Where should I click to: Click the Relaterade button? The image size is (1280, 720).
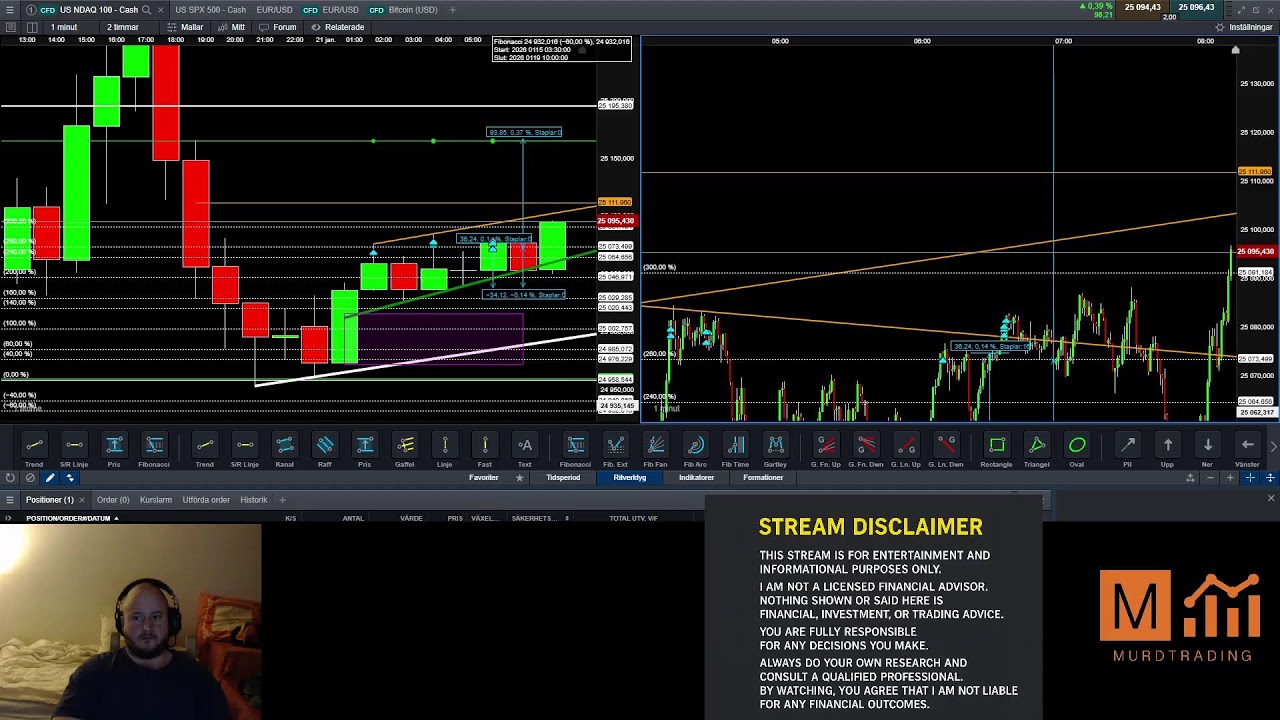point(338,27)
